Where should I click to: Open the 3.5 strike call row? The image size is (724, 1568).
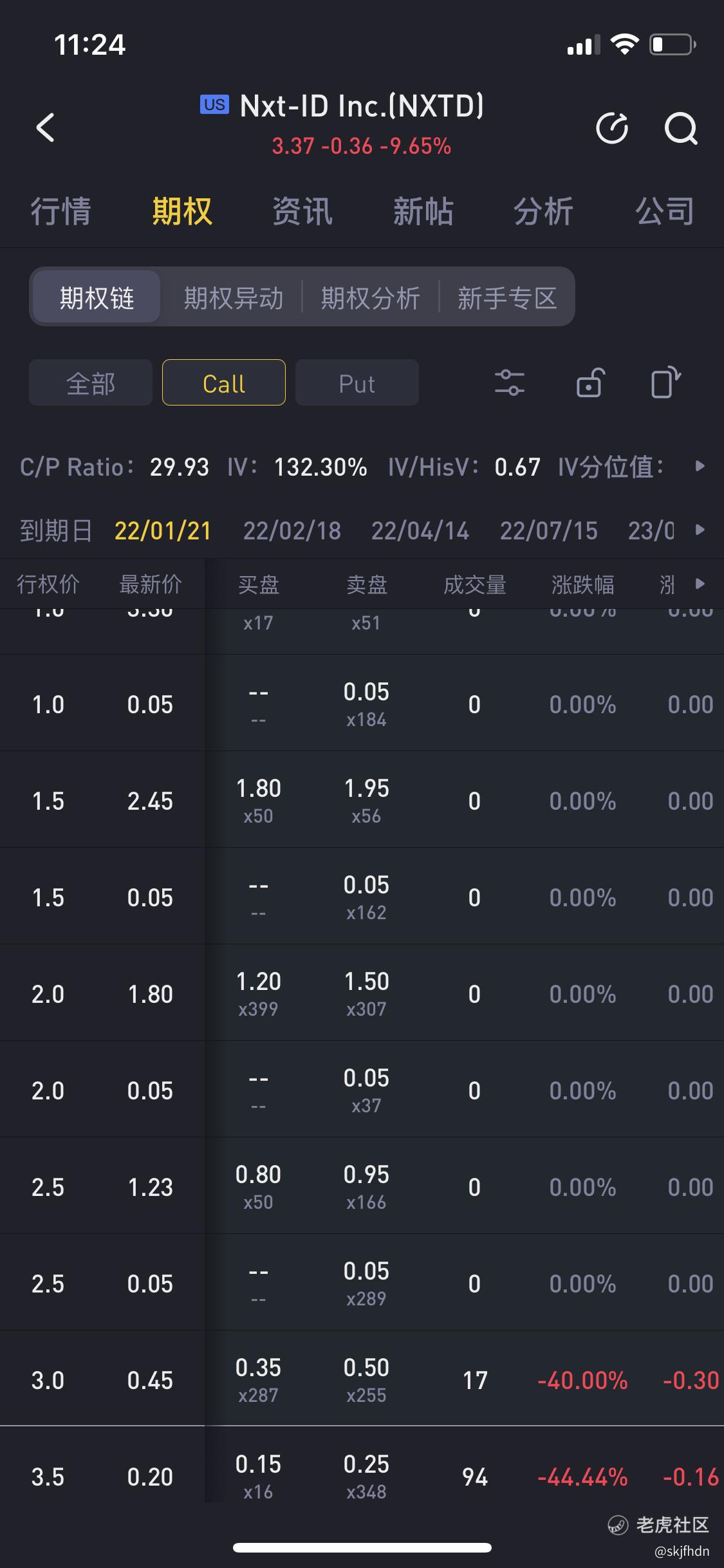[x=362, y=1476]
